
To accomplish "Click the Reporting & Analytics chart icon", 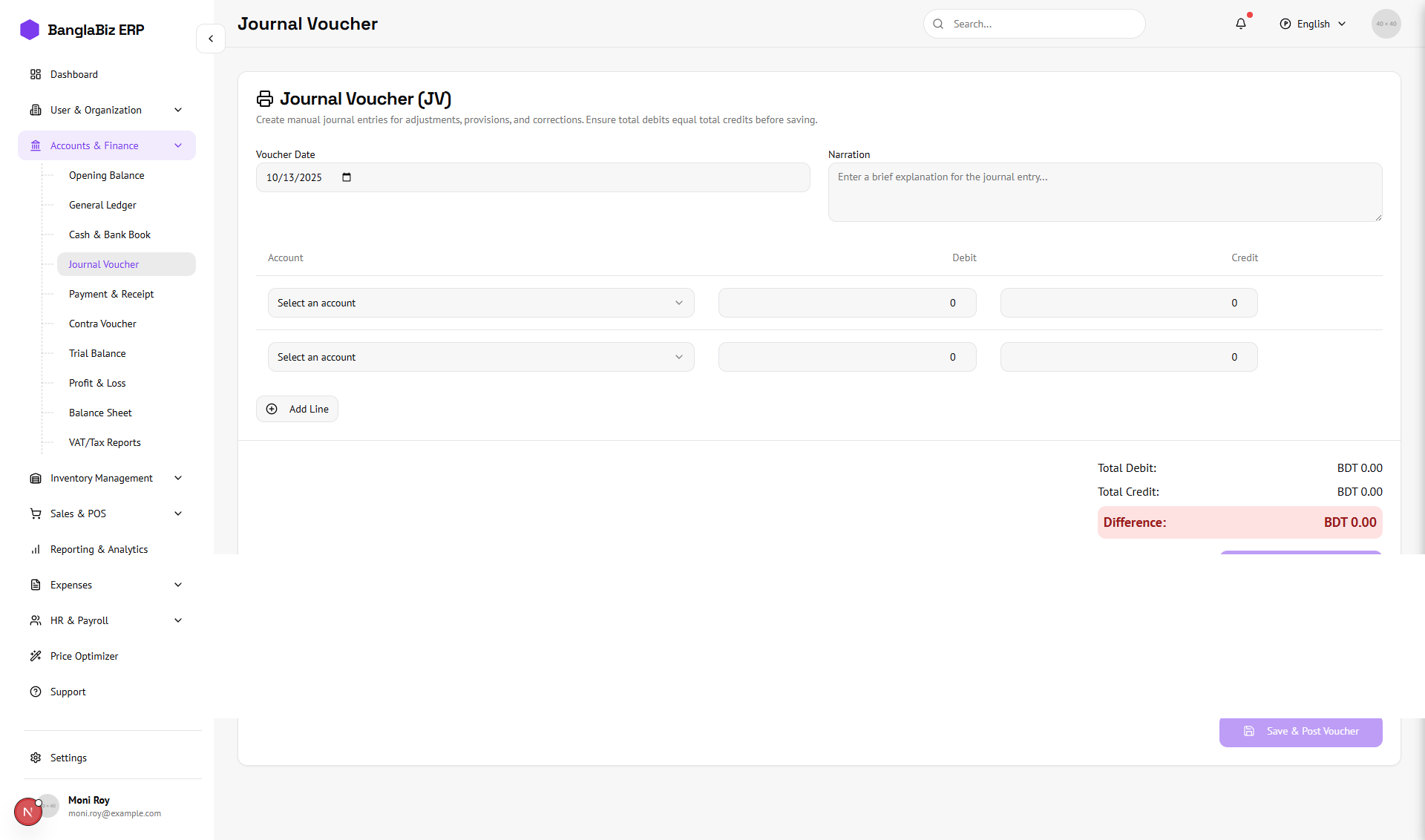I will click(36, 549).
